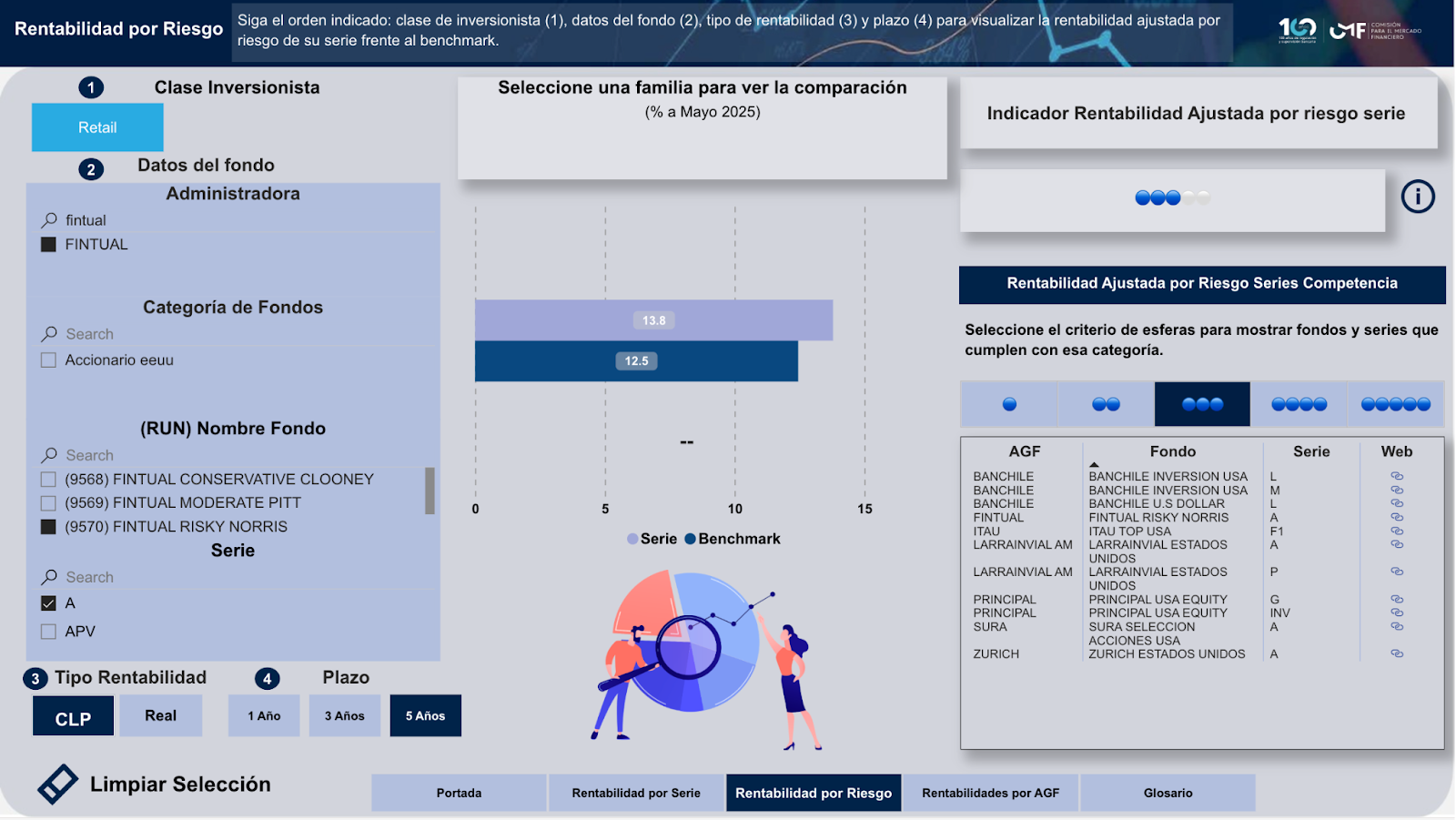The height and width of the screenshot is (820, 1456).
Task: Filter by two spheres criterion
Action: [x=1106, y=404]
